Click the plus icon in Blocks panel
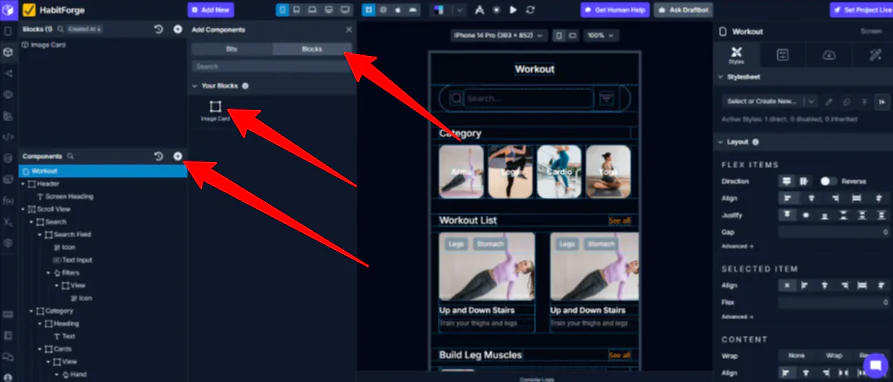This screenshot has height=382, width=893. point(178,29)
